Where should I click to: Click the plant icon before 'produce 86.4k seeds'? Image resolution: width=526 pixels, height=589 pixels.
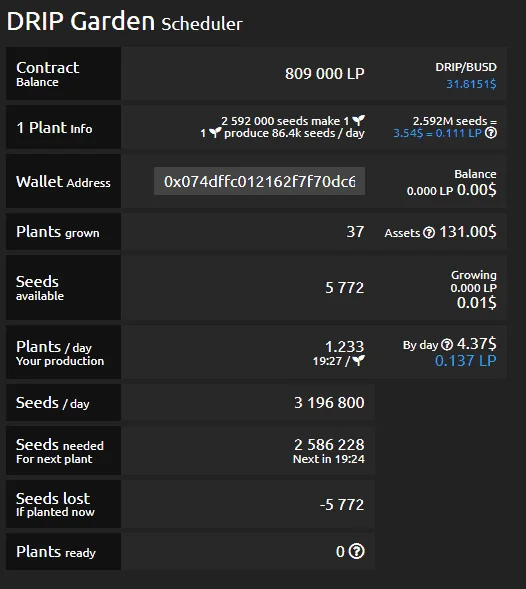tap(215, 132)
